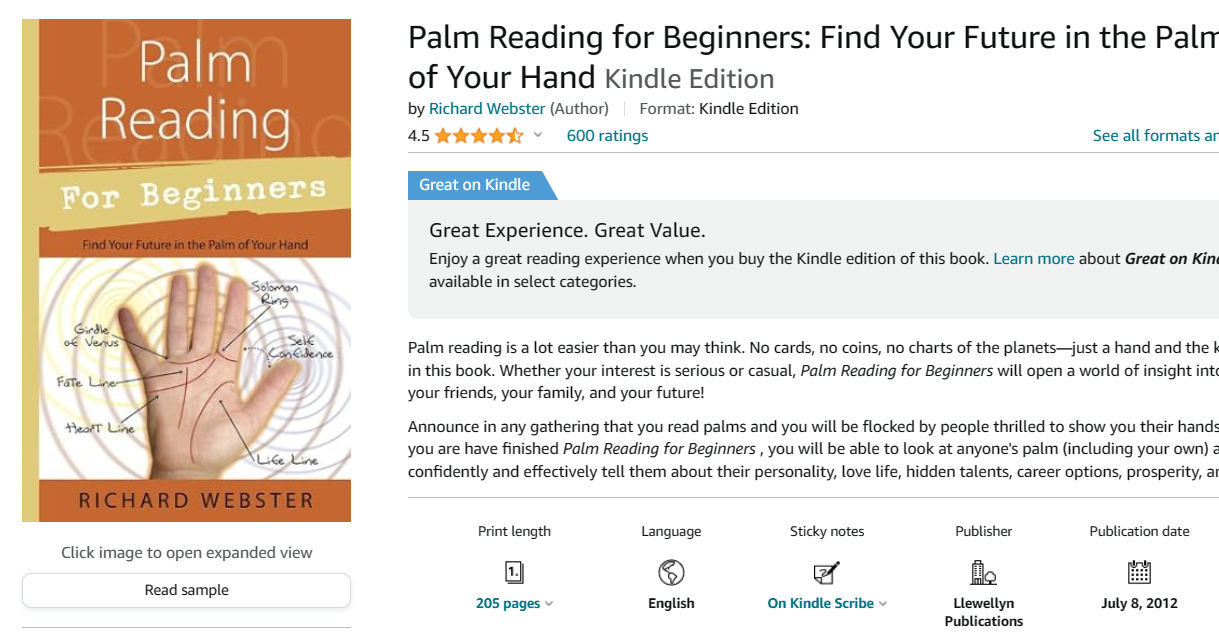Click the Click image to open expanded view text
This screenshot has height=637, width=1219.
pos(187,552)
